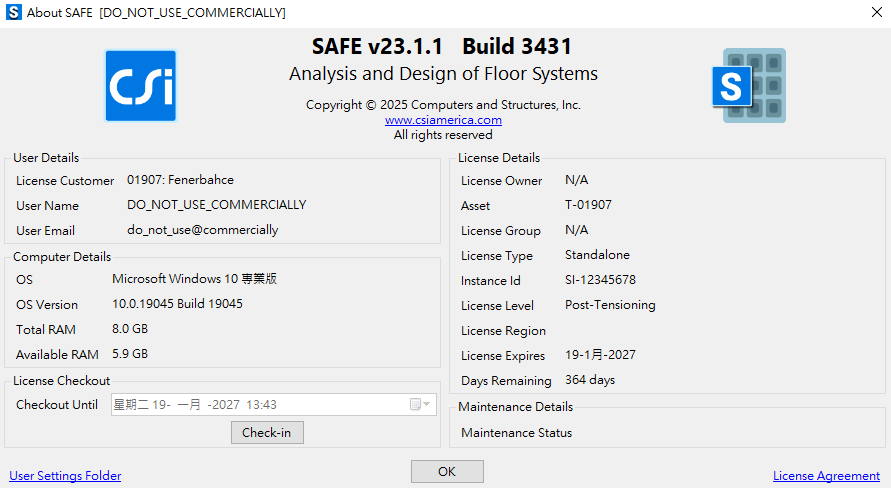
Task: Click User Name value DO_NOT_USE_COMMERCIALLY
Action: [216, 205]
